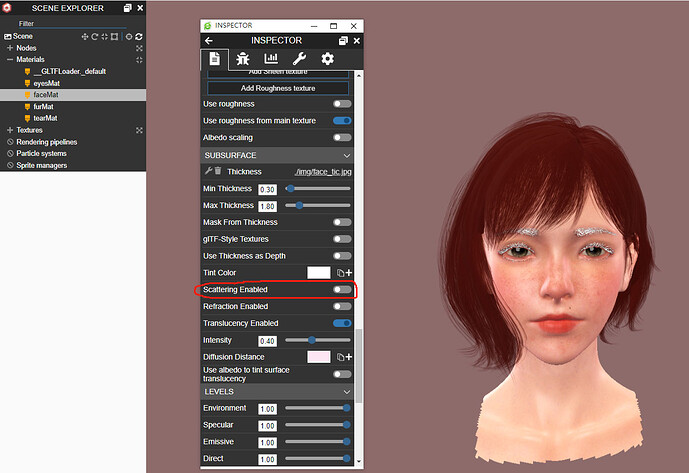
Task: Turn off Translucency Enabled switch
Action: pyautogui.click(x=342, y=324)
